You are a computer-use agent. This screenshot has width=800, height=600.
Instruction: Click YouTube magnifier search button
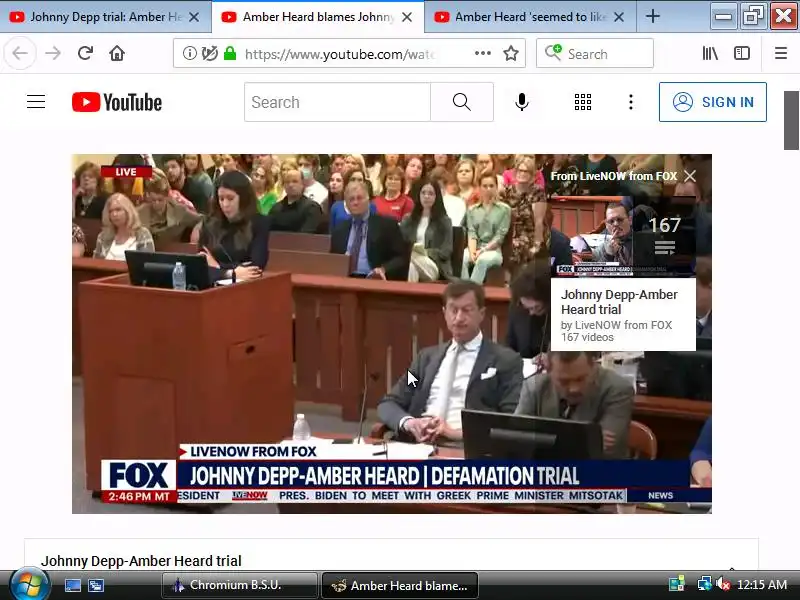click(x=462, y=102)
